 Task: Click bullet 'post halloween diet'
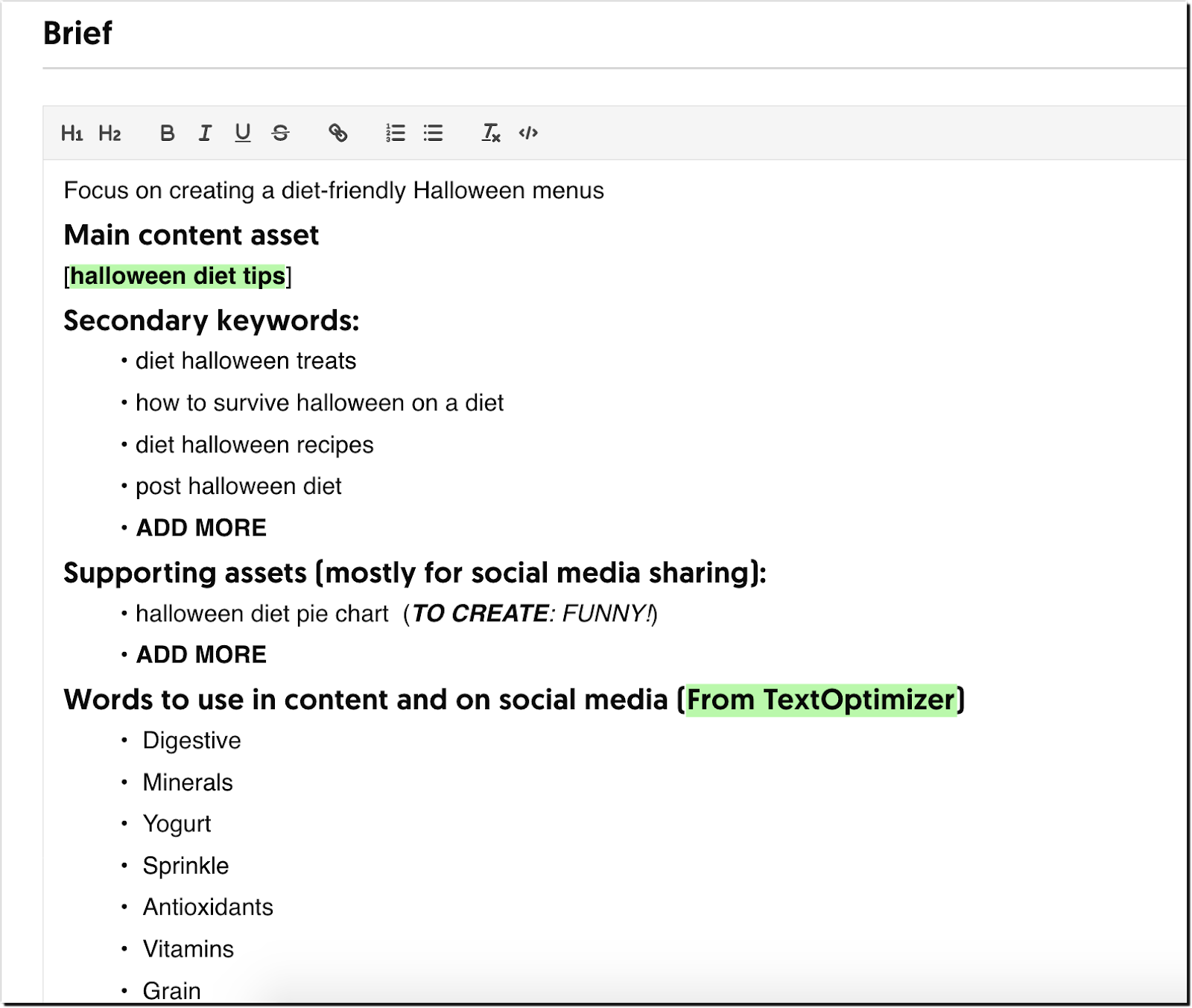tap(238, 486)
